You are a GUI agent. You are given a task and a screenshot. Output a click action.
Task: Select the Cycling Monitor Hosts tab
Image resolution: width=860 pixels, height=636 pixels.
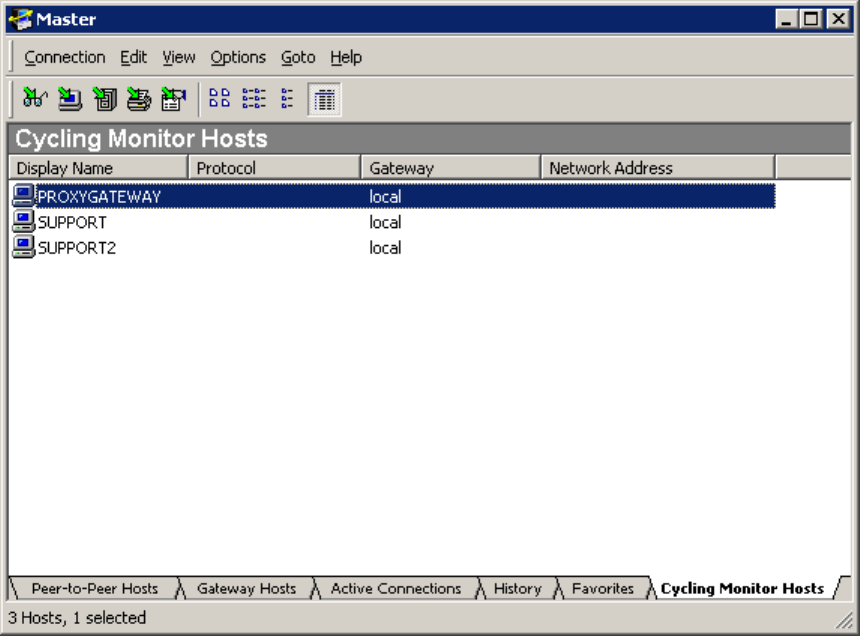point(742,588)
